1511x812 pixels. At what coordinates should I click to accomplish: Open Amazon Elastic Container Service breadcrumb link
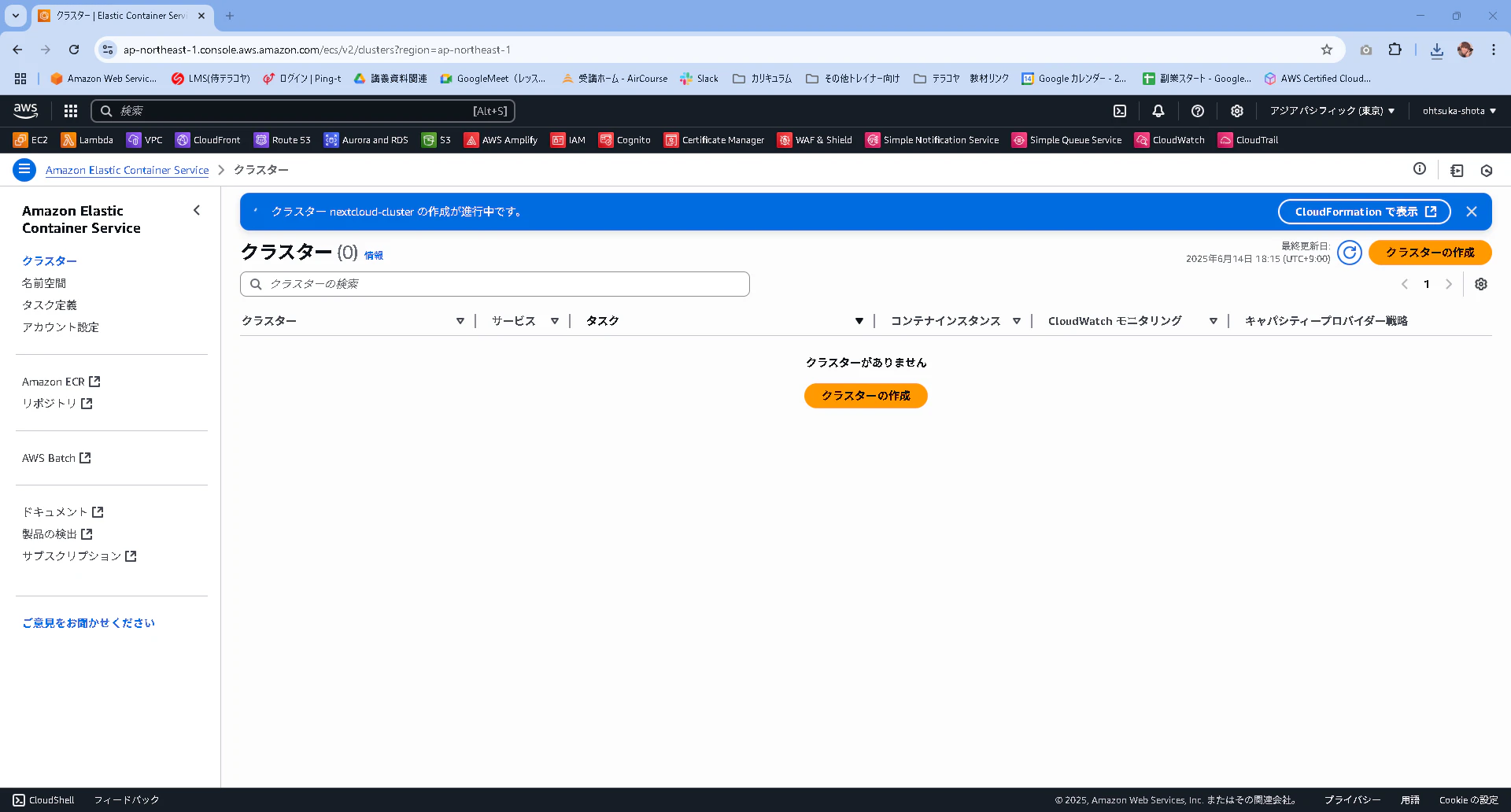[127, 170]
